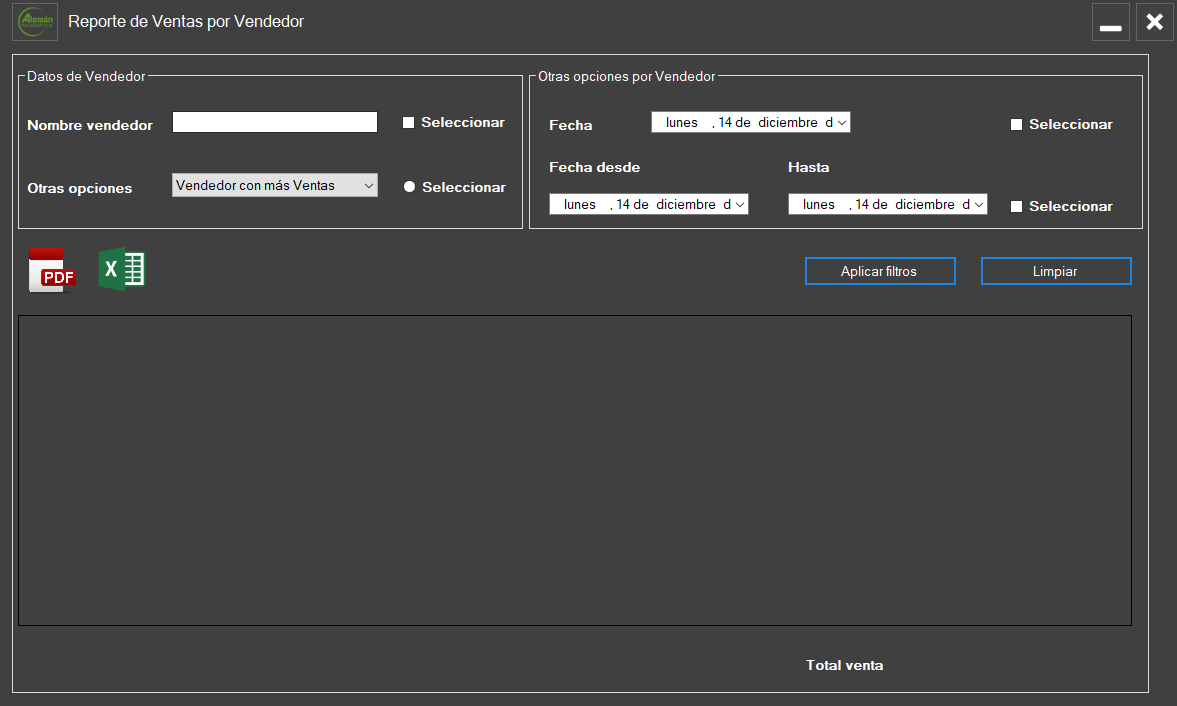1177x706 pixels.
Task: Enable the Nombre vendedor Seleccionar checkbox
Action: tap(408, 123)
